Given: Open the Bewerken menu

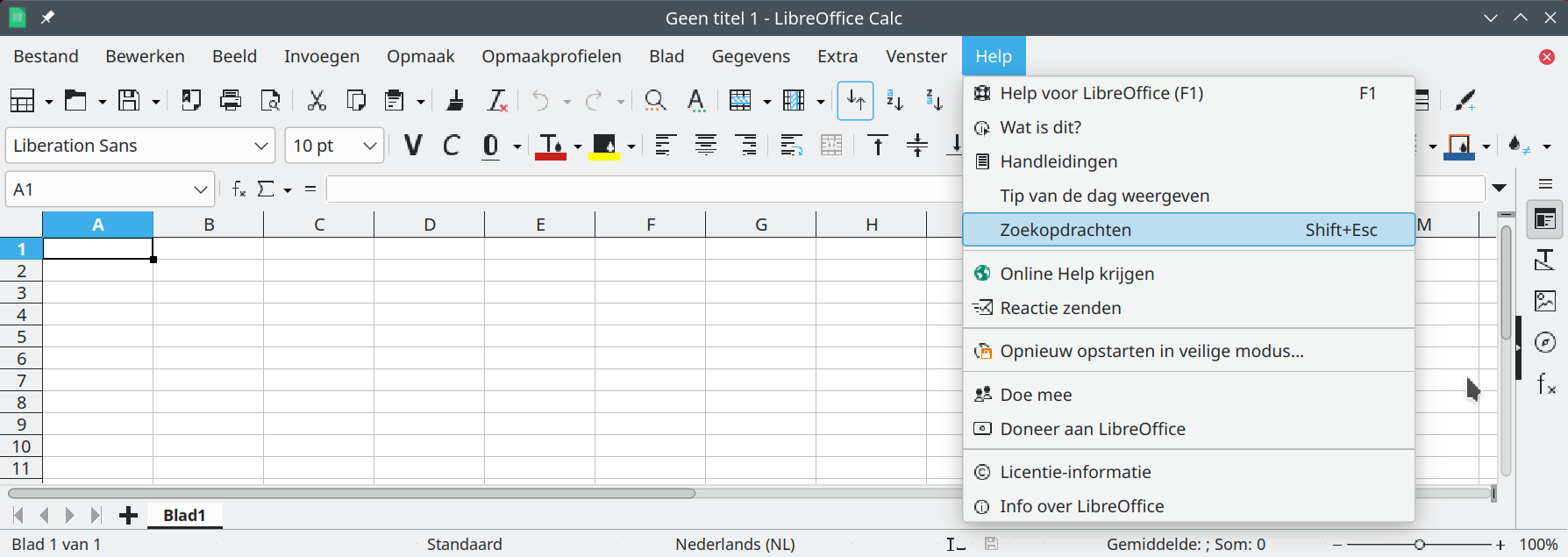Looking at the screenshot, I should (x=145, y=56).
